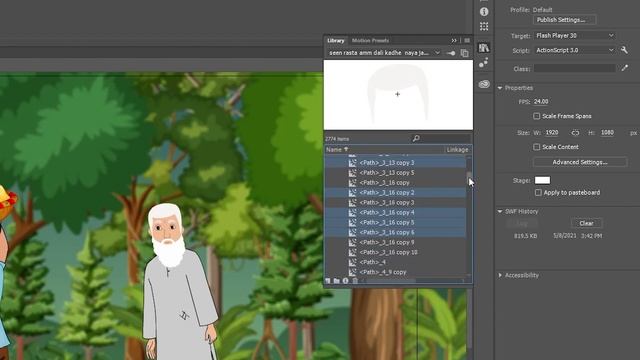Click the Library search field
The width and height of the screenshot is (640, 360).
442,139
